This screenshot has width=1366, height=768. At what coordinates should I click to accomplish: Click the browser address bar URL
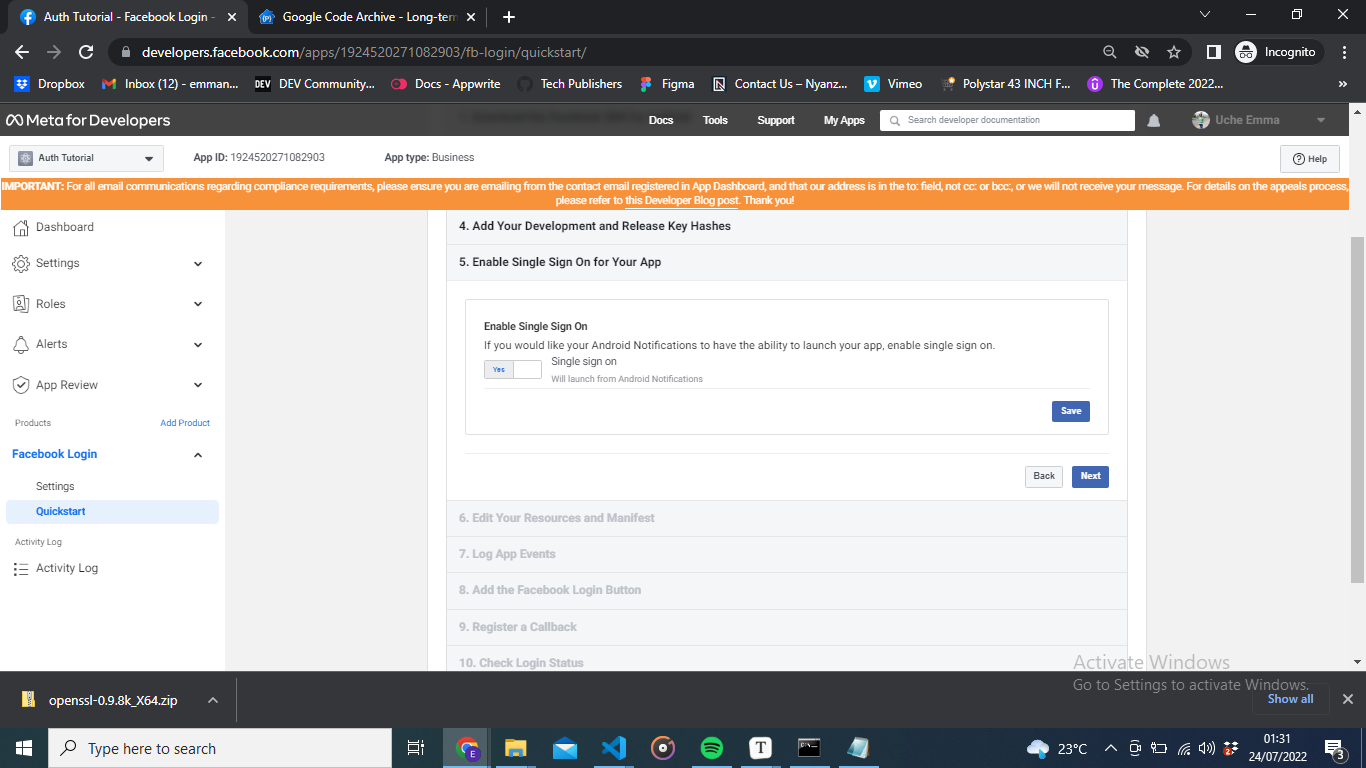point(363,52)
